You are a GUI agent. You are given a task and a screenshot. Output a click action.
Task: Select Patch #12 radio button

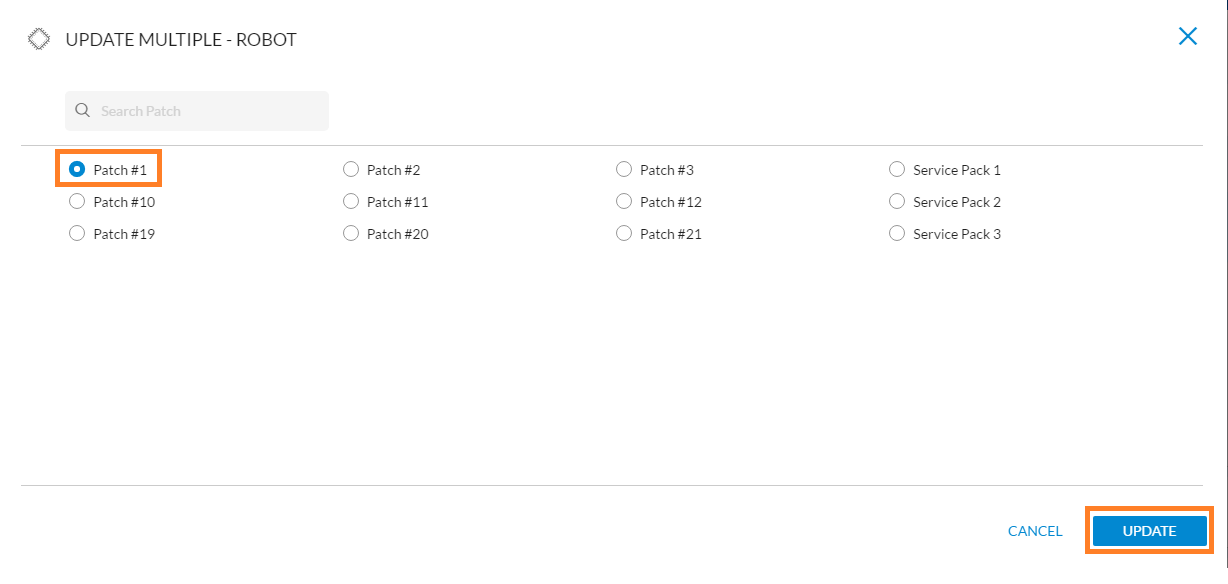624,202
